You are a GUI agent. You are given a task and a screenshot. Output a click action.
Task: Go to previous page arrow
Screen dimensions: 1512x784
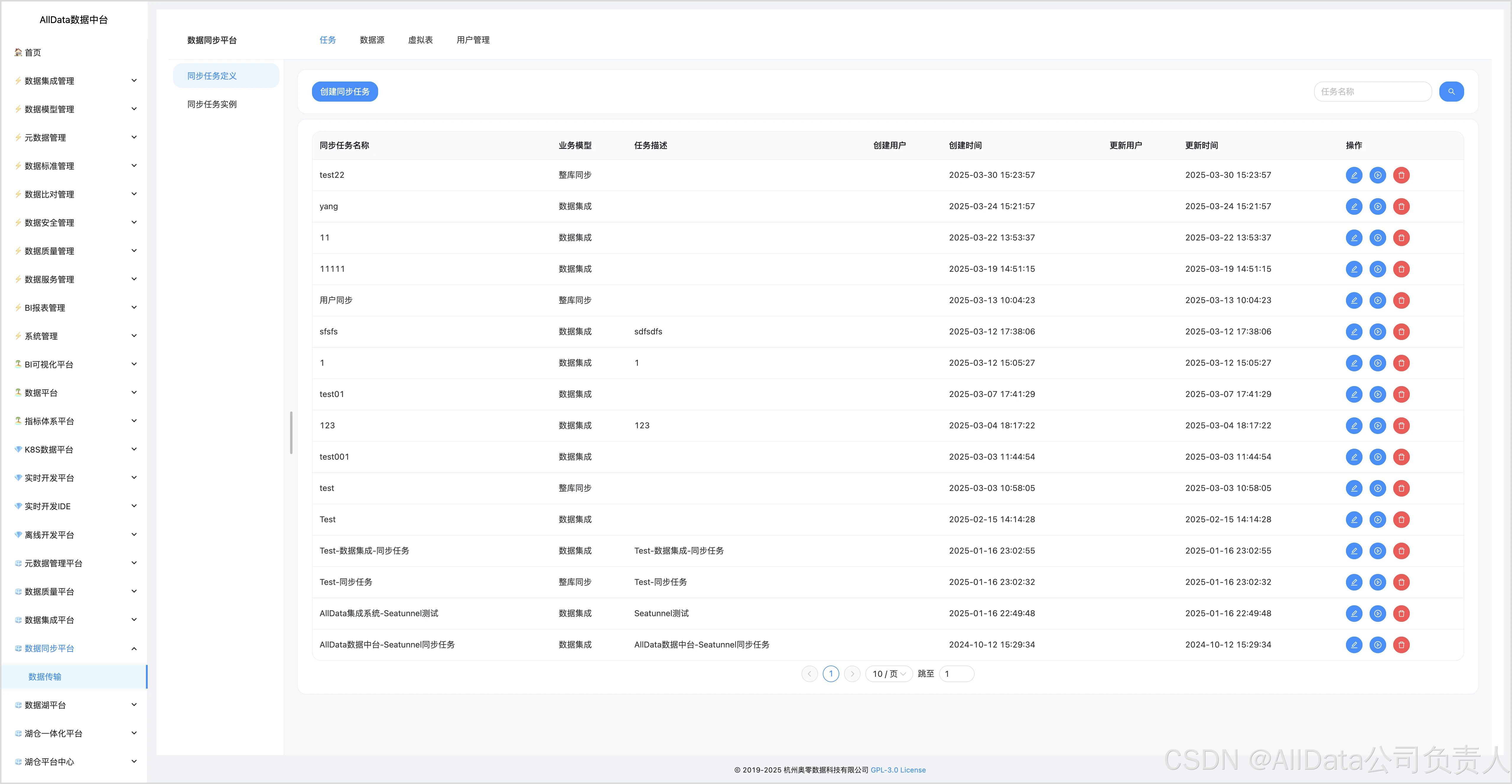pos(809,674)
